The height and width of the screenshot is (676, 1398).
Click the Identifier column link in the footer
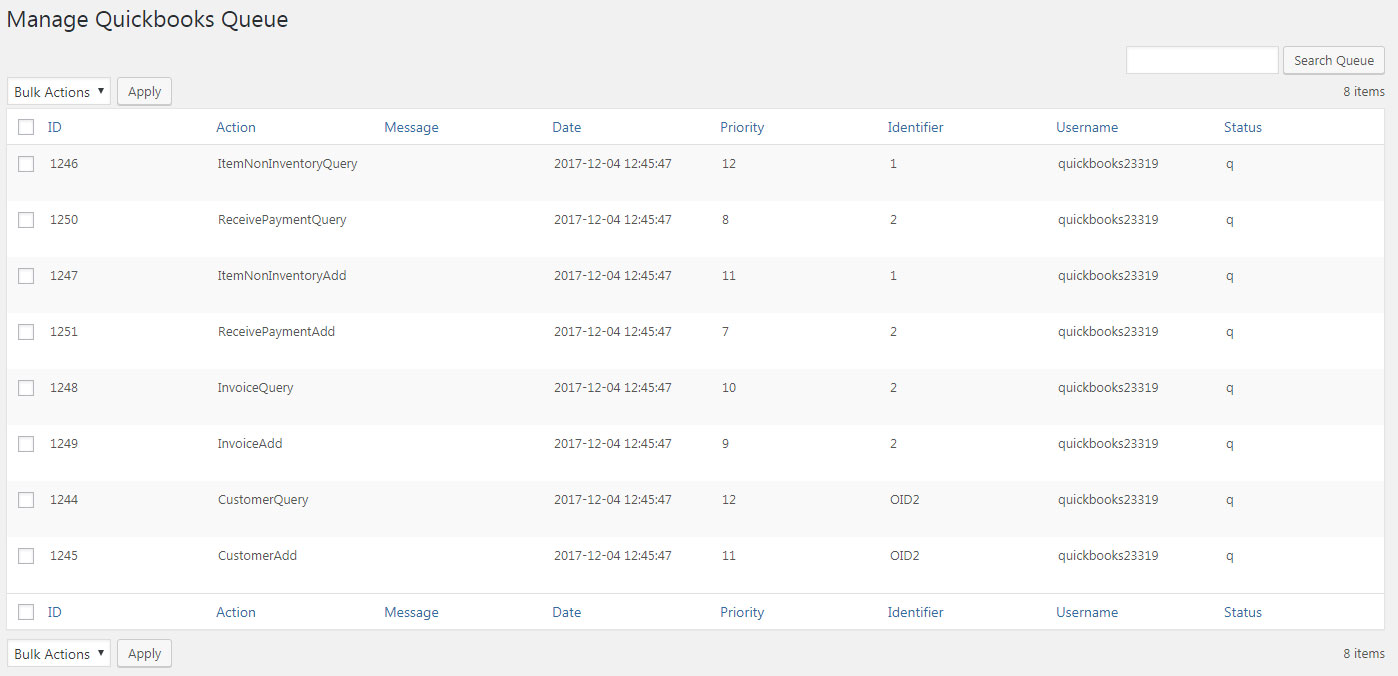(x=915, y=612)
